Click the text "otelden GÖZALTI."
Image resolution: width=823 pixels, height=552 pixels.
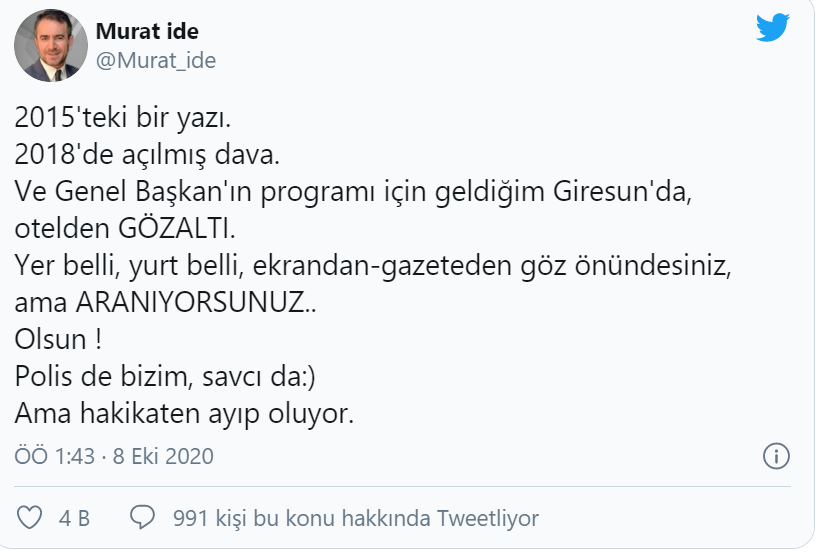(x=126, y=229)
